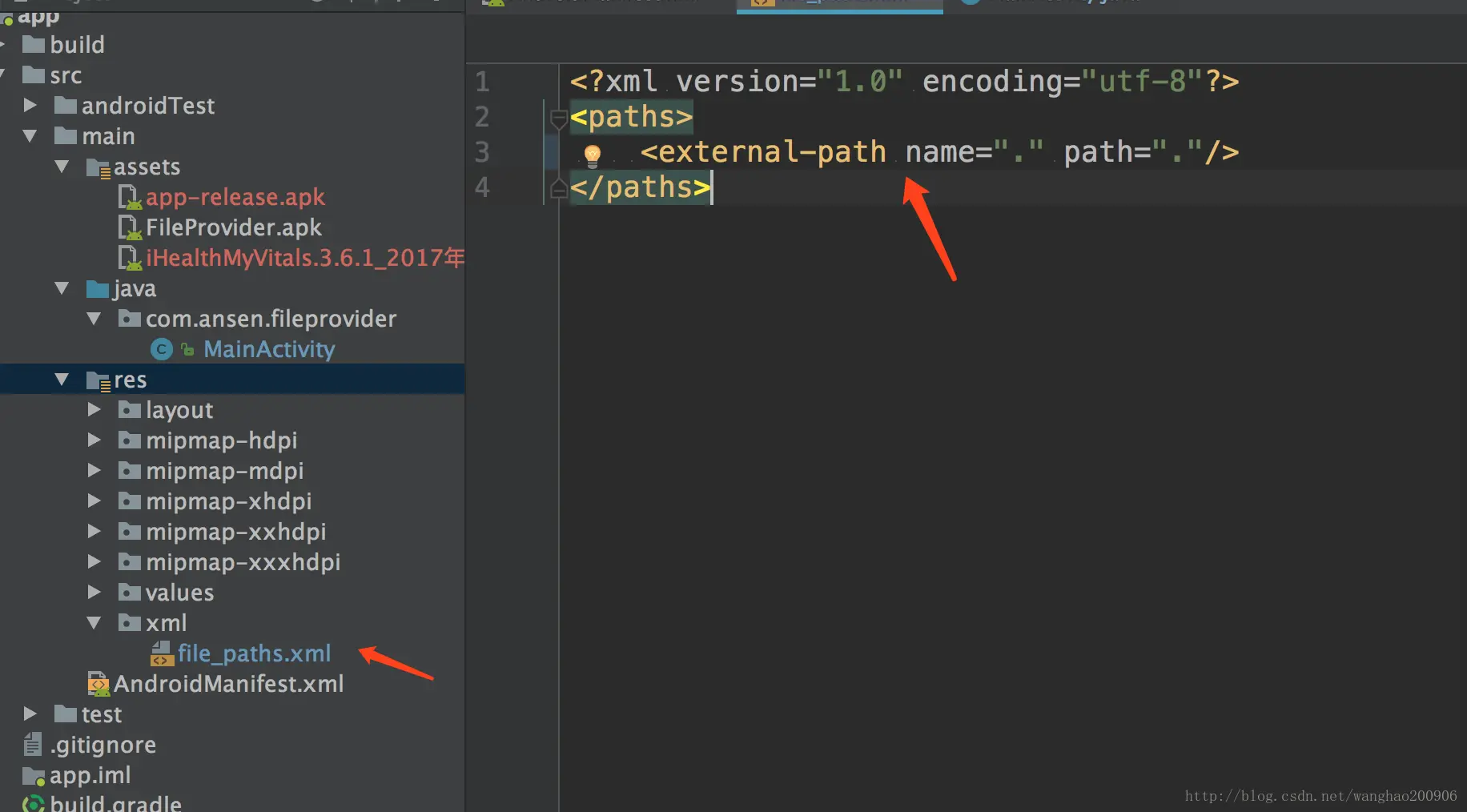Click the main folder icon
The height and width of the screenshot is (812, 1467).
pyautogui.click(x=65, y=136)
